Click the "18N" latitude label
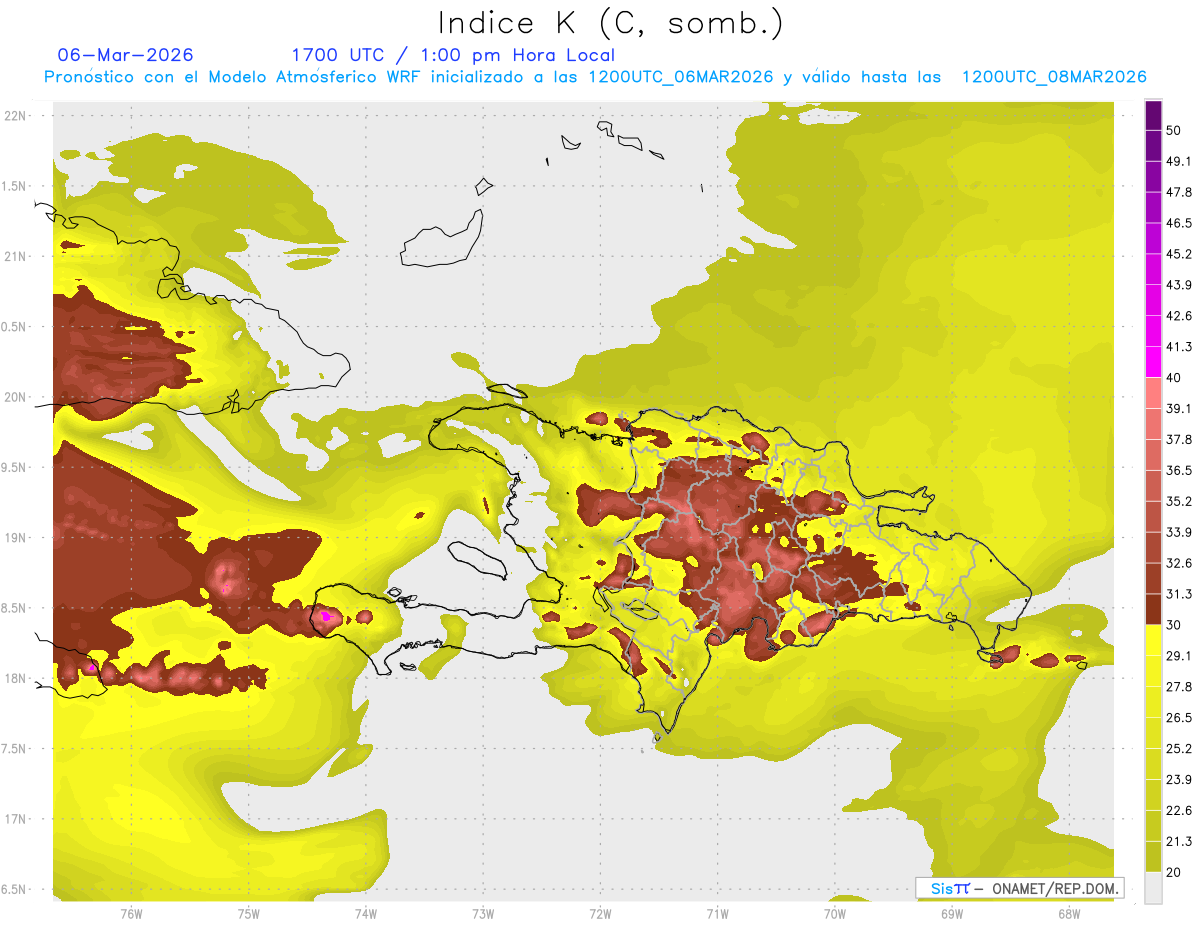Image resolution: width=1200 pixels, height=927 pixels. (16, 678)
